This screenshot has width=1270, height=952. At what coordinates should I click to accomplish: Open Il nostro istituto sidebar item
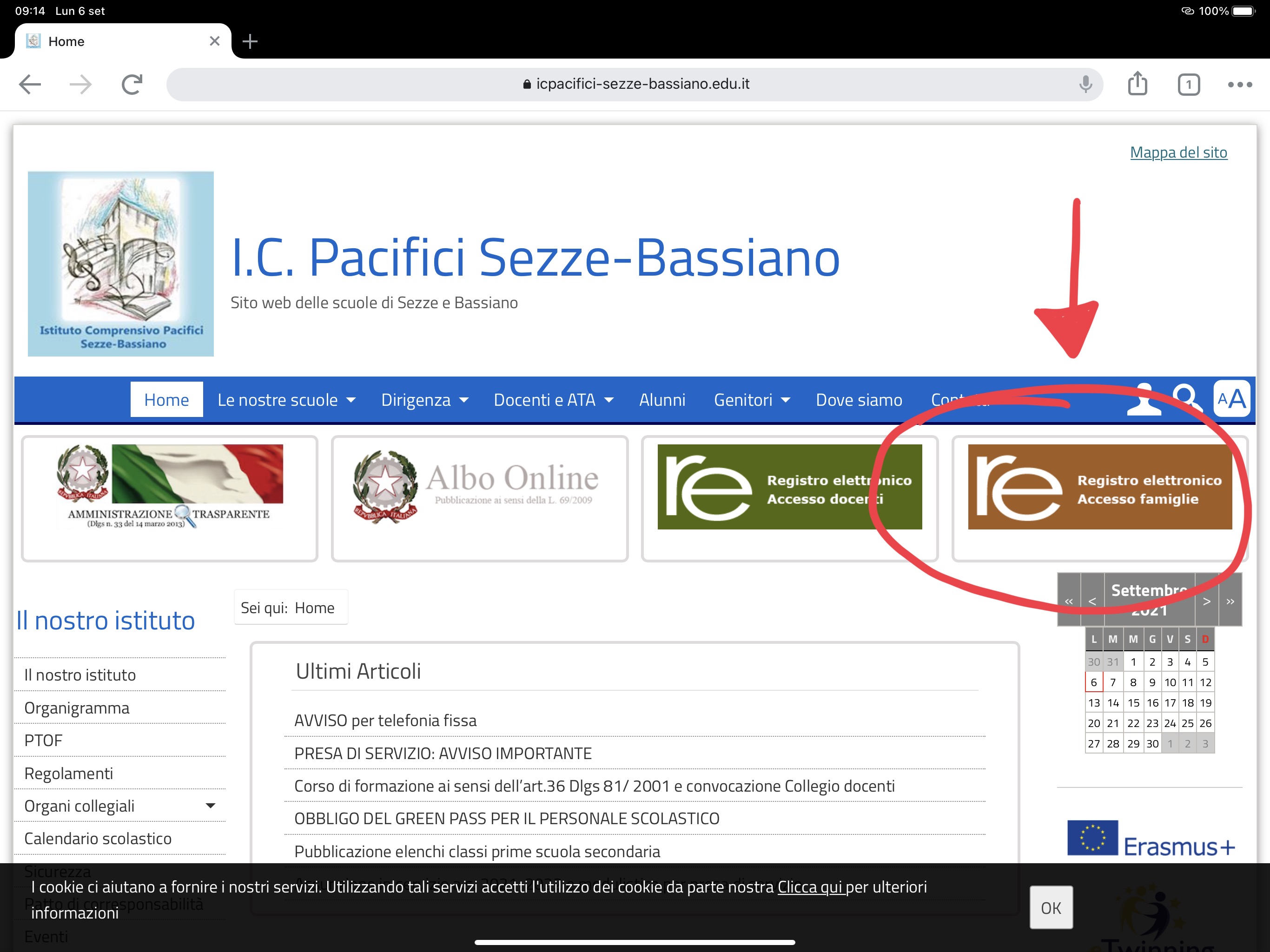click(120, 674)
